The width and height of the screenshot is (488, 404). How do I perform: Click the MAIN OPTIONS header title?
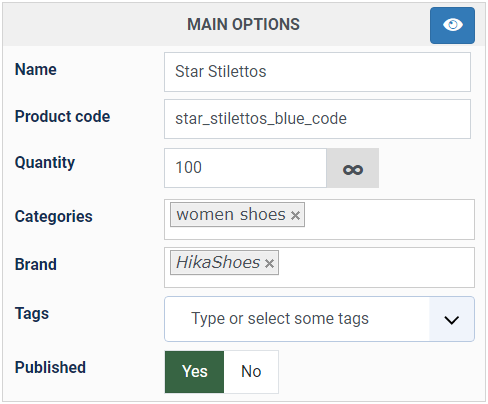(x=243, y=25)
